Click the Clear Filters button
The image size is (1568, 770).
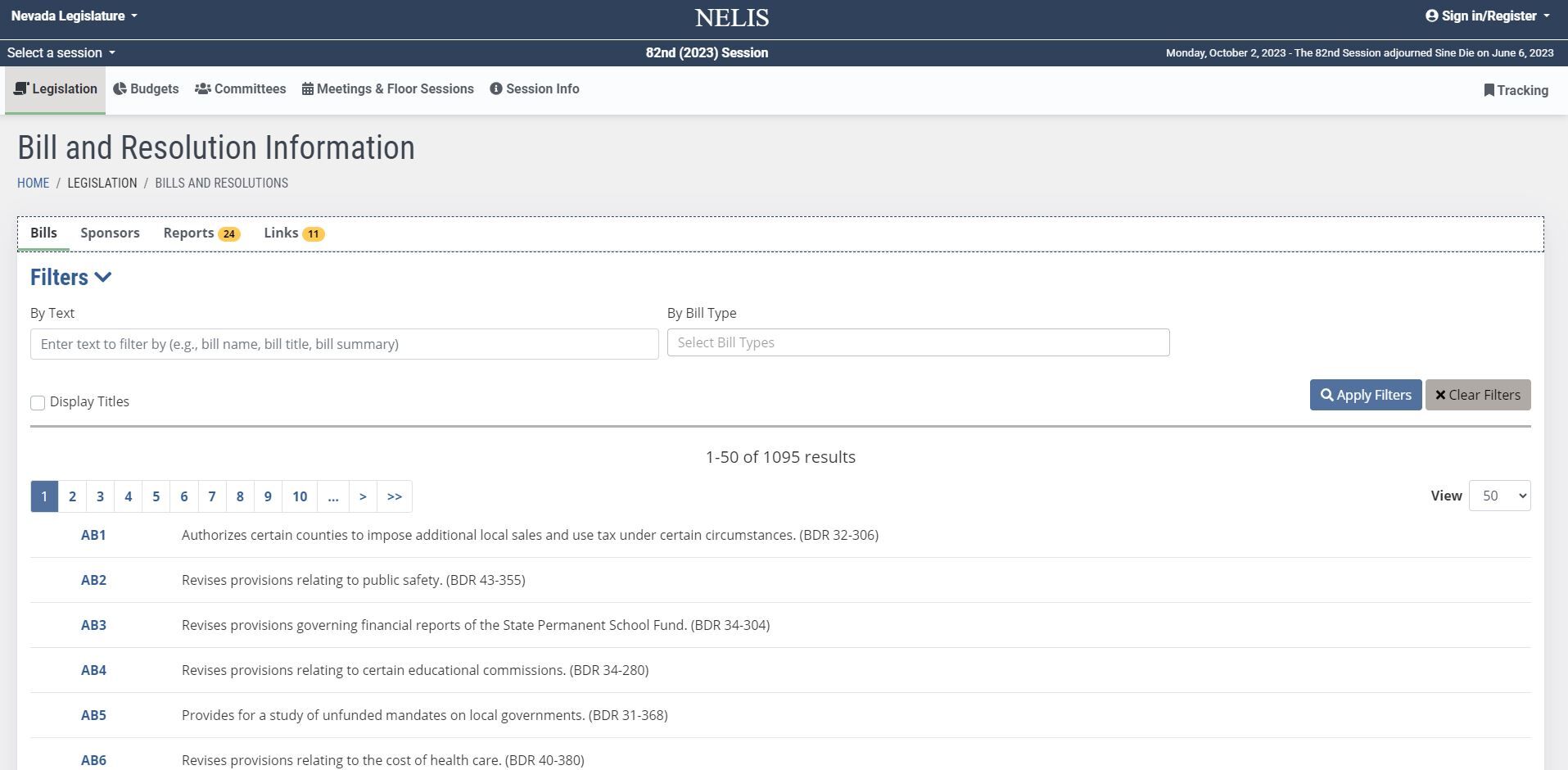1477,395
